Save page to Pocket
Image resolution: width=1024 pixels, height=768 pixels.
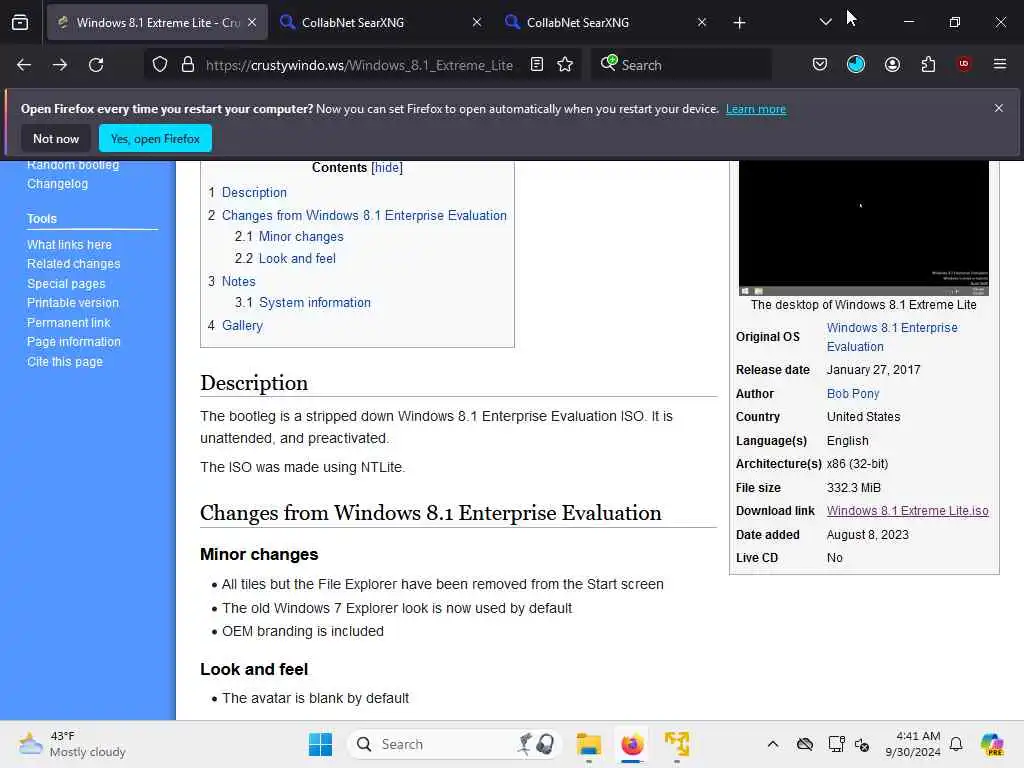pos(820,64)
